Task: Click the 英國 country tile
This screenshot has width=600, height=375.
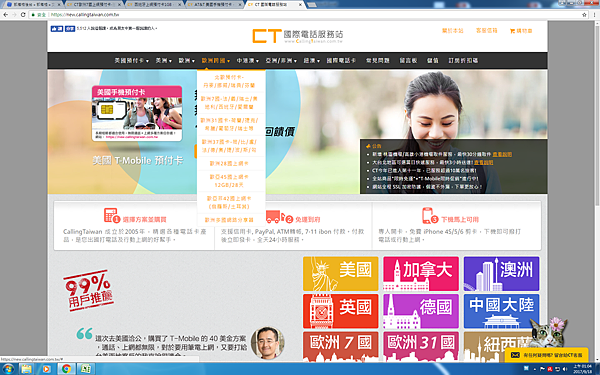Action: point(341,311)
